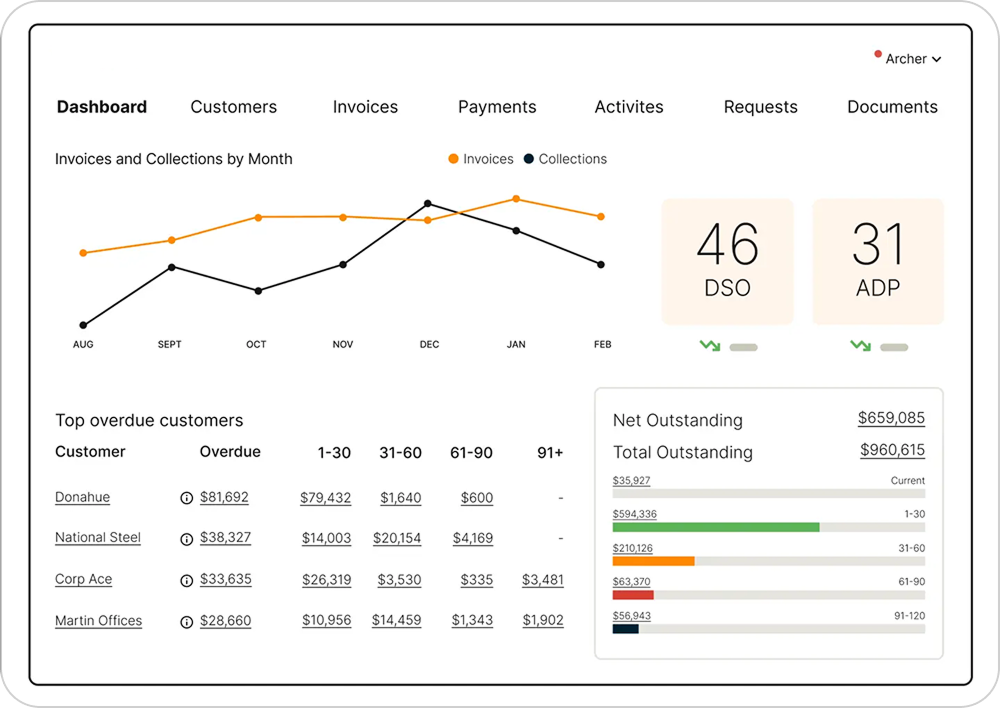Select the DSO 46 metric card

[x=727, y=261]
